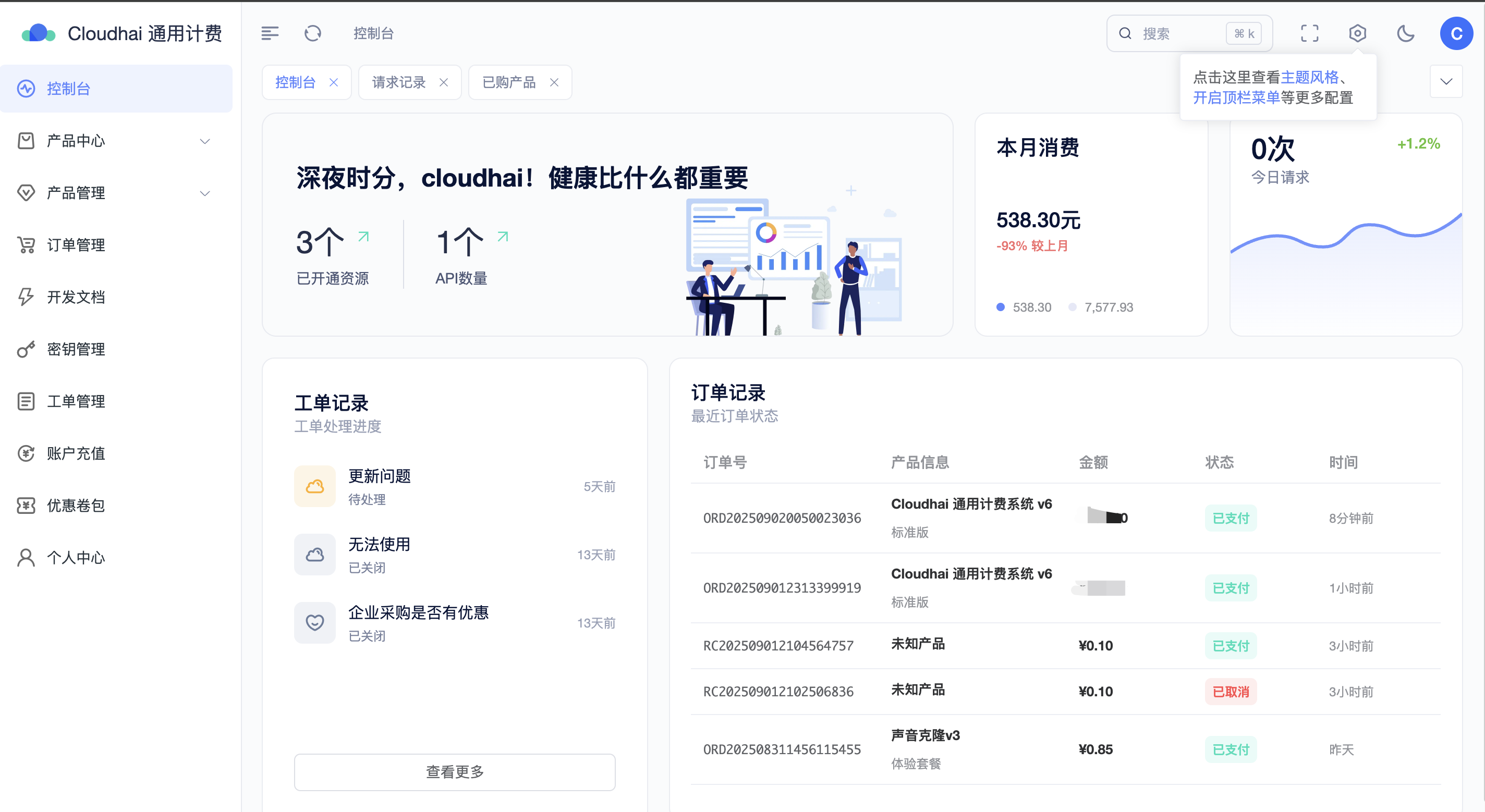Screen dimensions: 1485x812
Task: Open 账户充值 in the sidebar
Action: pos(116,453)
